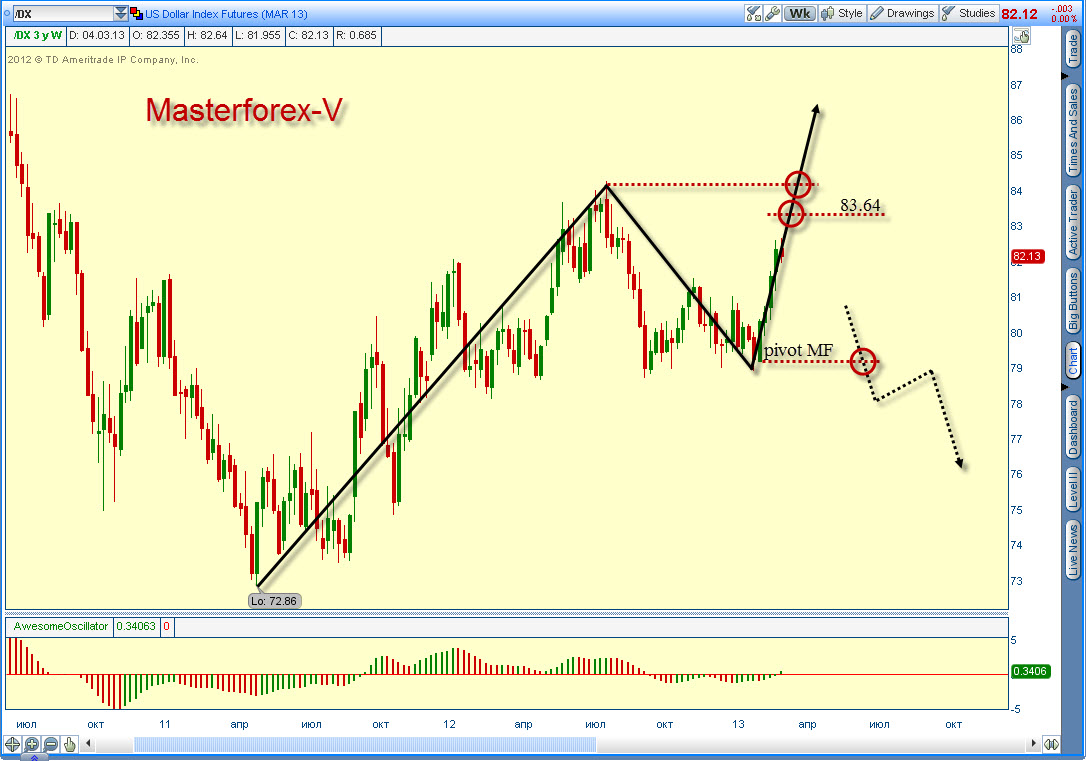Open the Studies menu

(x=968, y=13)
